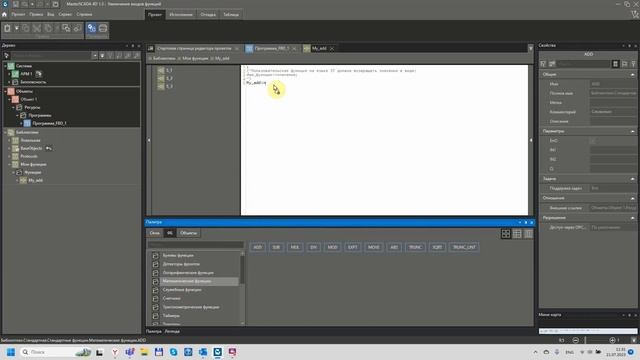This screenshot has width=640, height=360.
Task: Click the flag icon in Properties toolbar
Action: 624,64
